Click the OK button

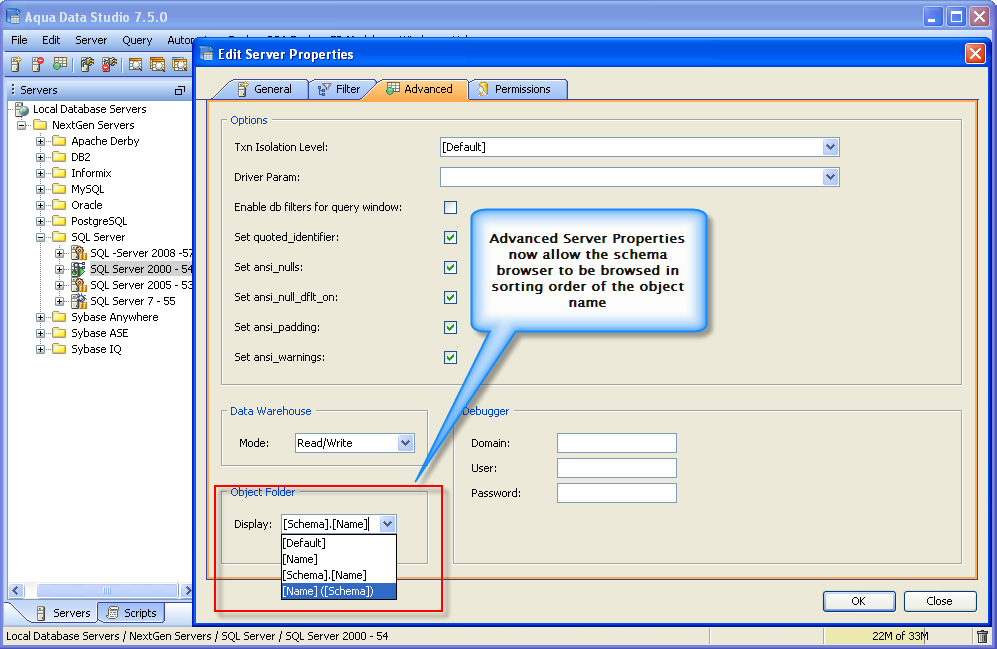click(x=859, y=601)
